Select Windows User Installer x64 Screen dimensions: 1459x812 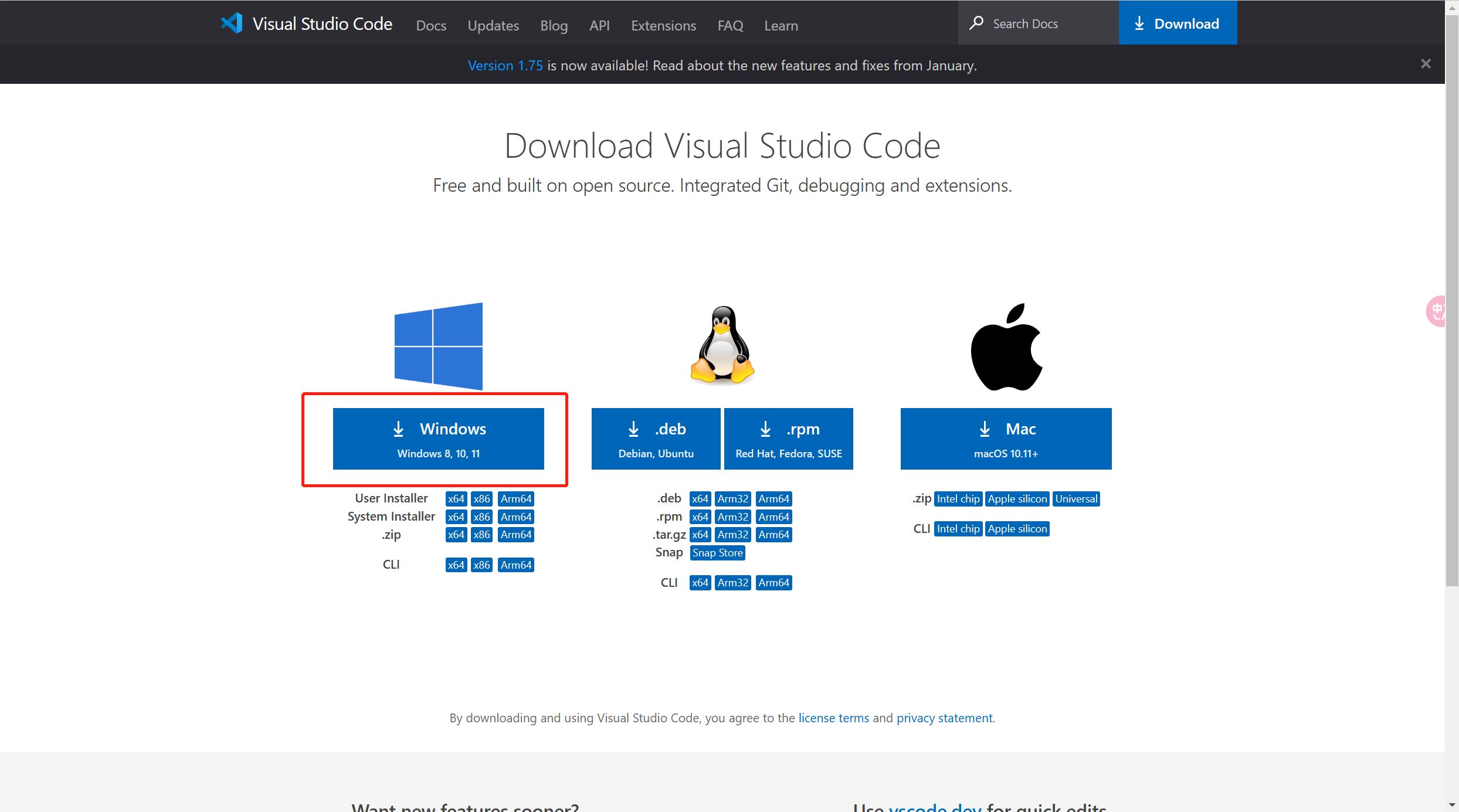click(x=456, y=499)
